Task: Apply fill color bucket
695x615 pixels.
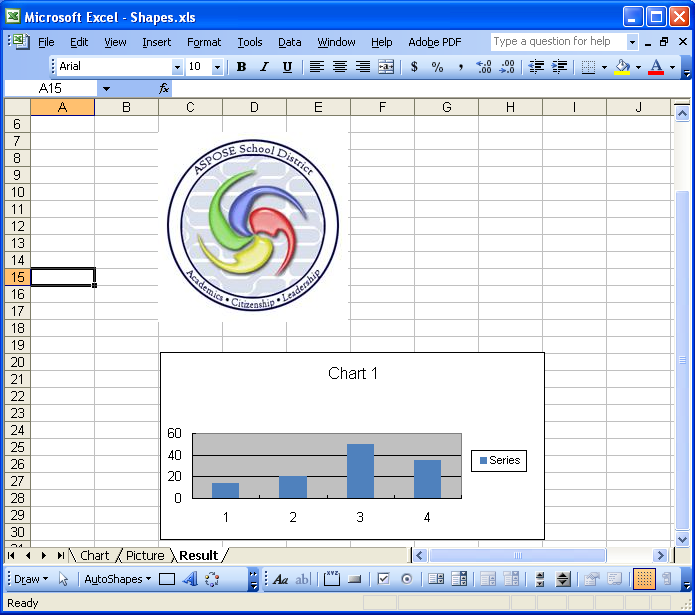Action: pos(622,67)
